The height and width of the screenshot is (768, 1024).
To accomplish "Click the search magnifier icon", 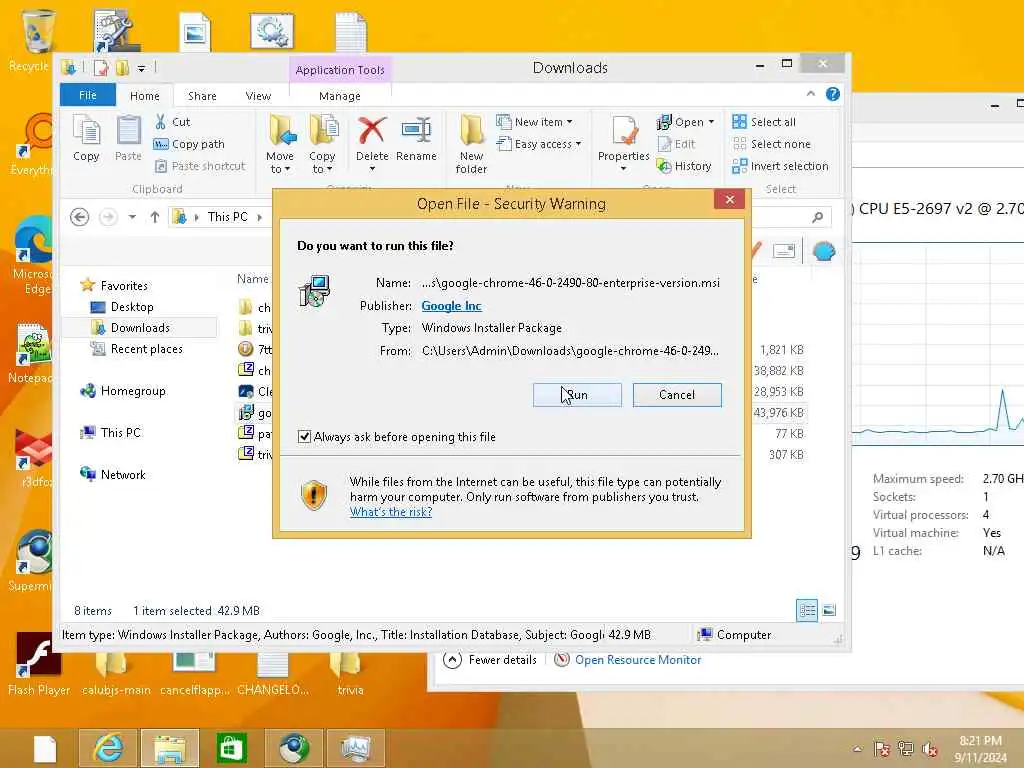I will [817, 217].
